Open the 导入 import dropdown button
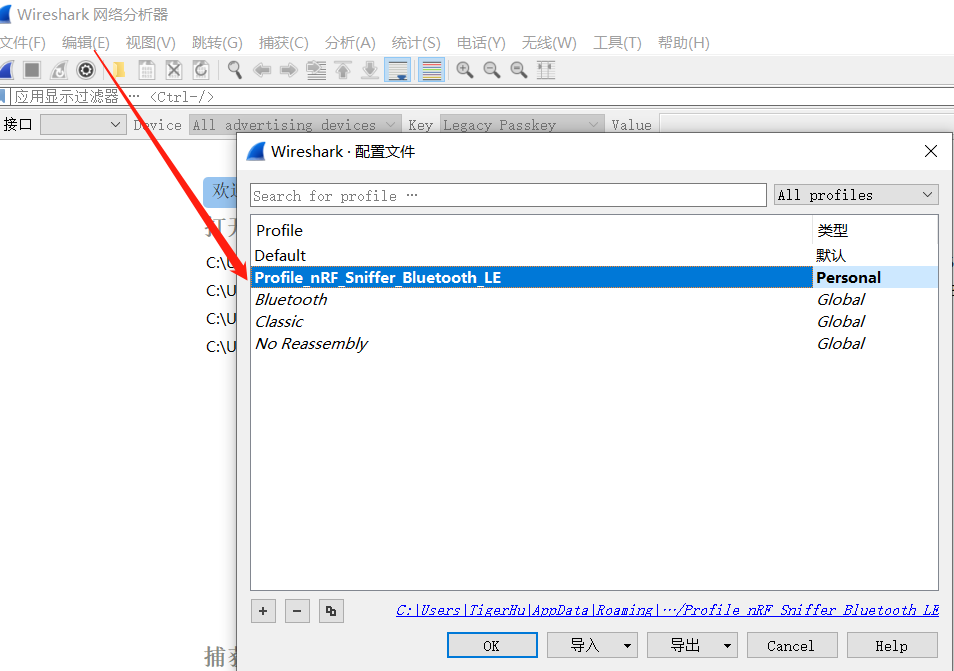Image resolution: width=954 pixels, height=671 pixels. point(593,645)
